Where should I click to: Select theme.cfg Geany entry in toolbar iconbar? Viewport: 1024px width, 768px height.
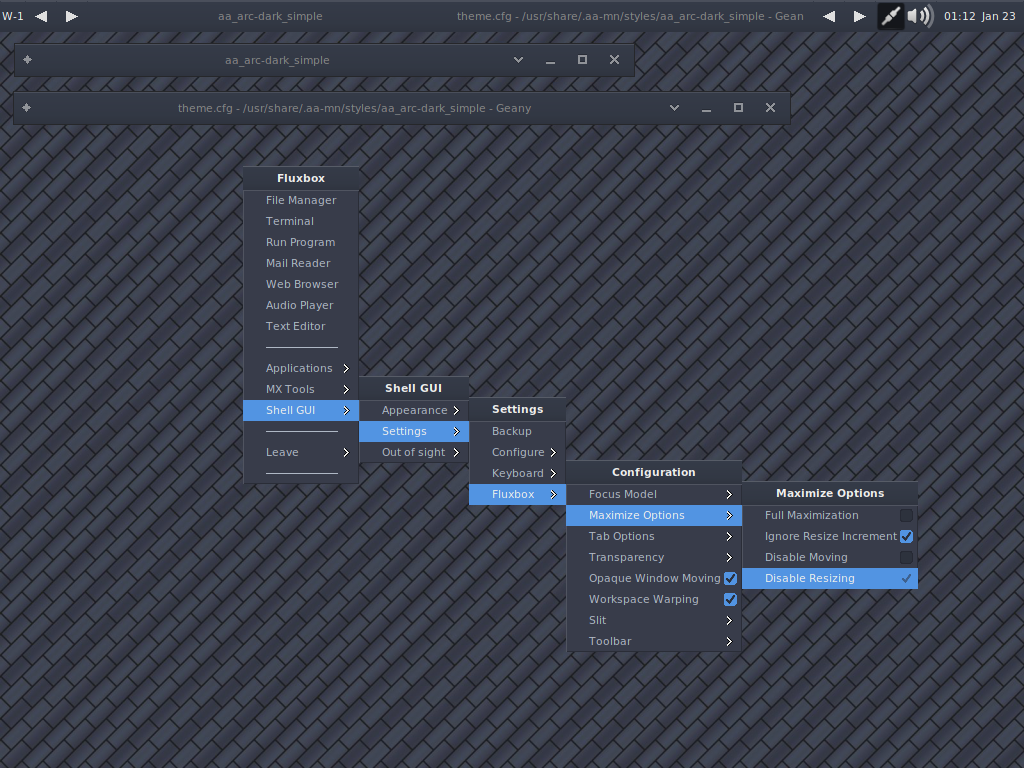630,16
